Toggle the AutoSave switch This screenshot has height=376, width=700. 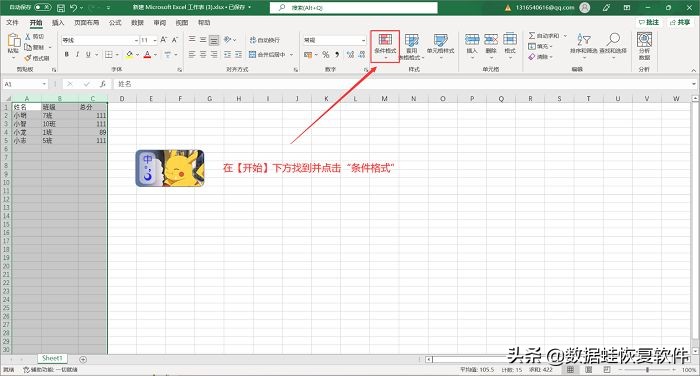(42, 8)
